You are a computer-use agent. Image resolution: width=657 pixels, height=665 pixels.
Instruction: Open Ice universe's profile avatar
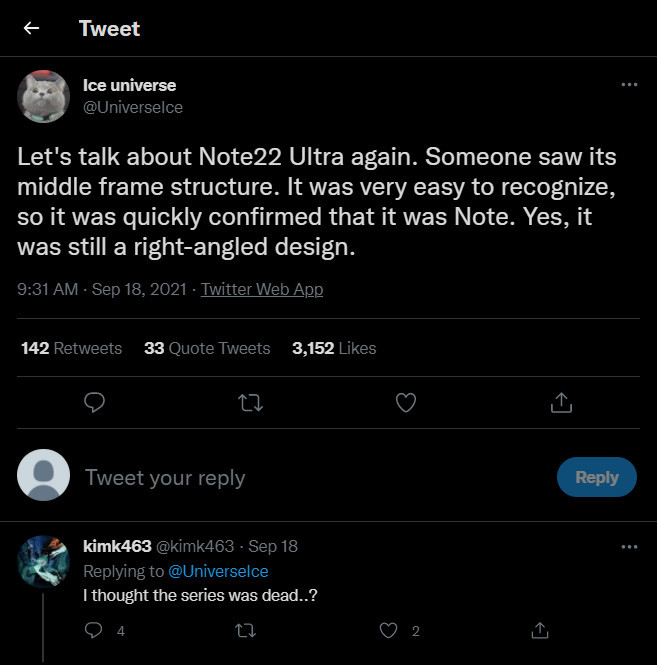43,96
